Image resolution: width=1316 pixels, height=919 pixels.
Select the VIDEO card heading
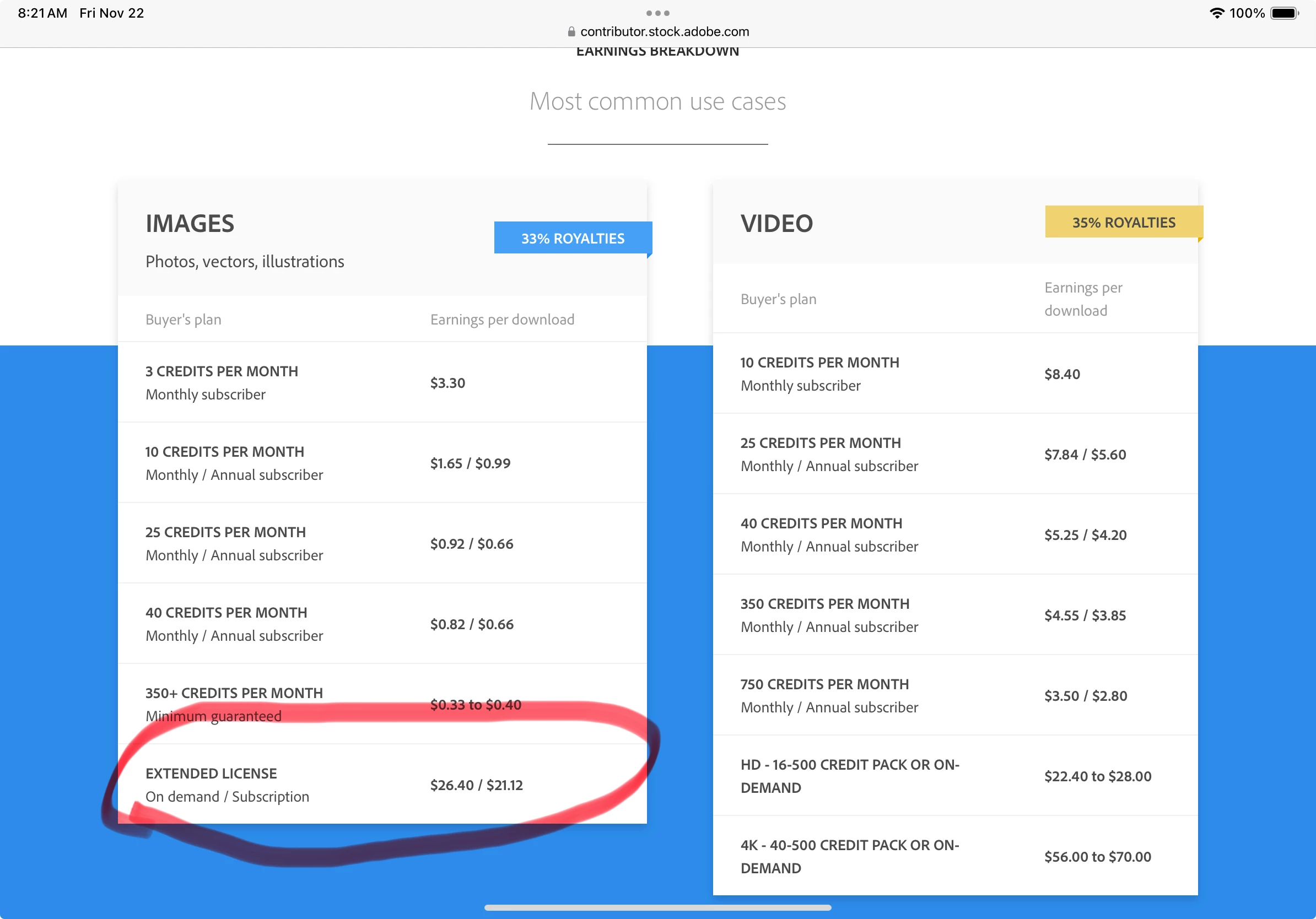click(776, 224)
